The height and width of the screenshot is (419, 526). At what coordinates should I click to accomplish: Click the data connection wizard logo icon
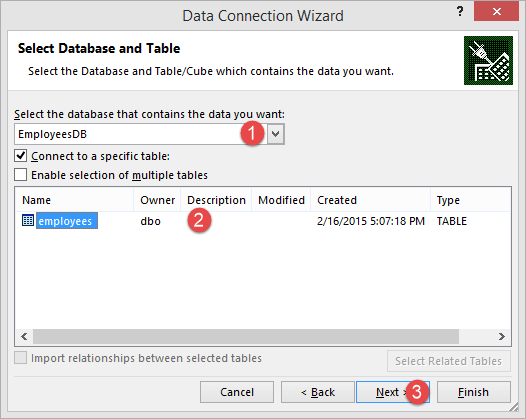click(x=488, y=60)
